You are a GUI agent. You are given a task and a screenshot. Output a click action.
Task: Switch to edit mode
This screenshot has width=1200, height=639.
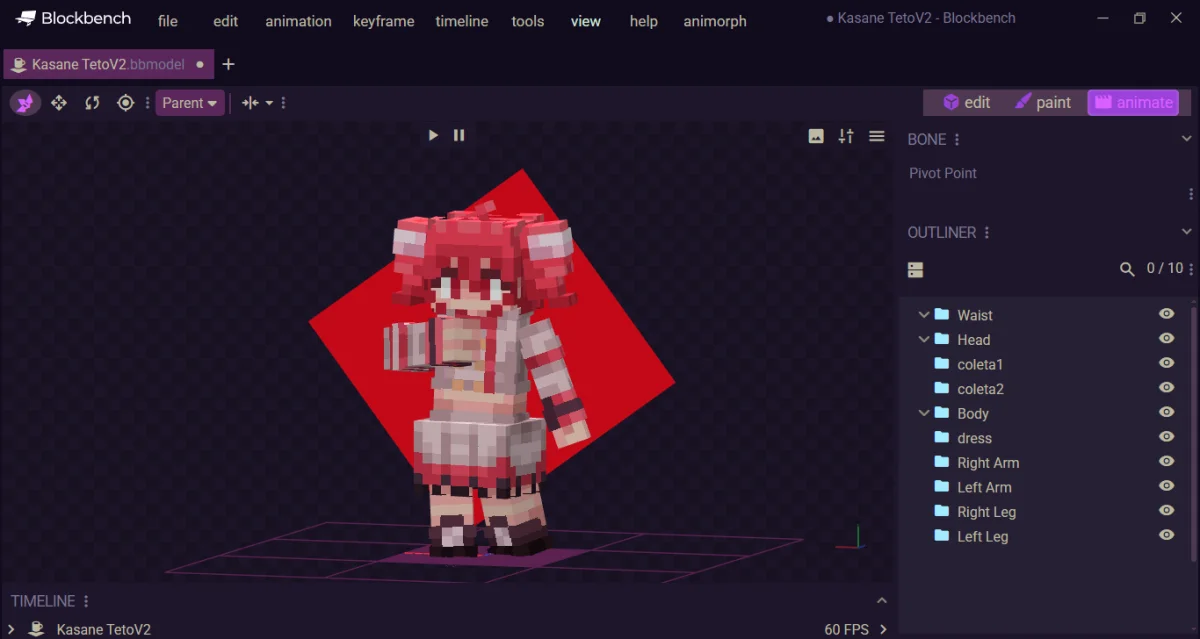[x=966, y=102]
